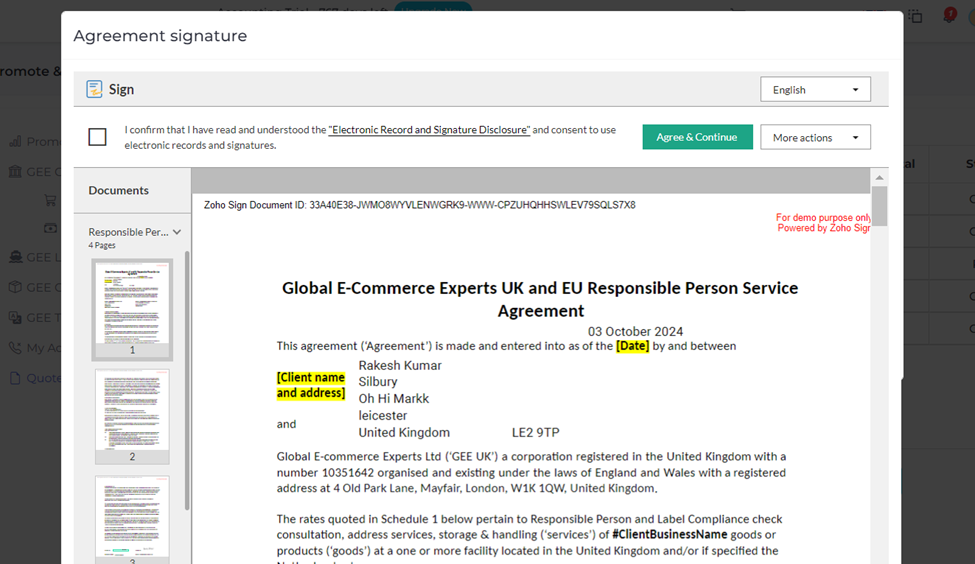Tick the electronic signature consent checkbox
975x564 pixels.
(x=97, y=137)
